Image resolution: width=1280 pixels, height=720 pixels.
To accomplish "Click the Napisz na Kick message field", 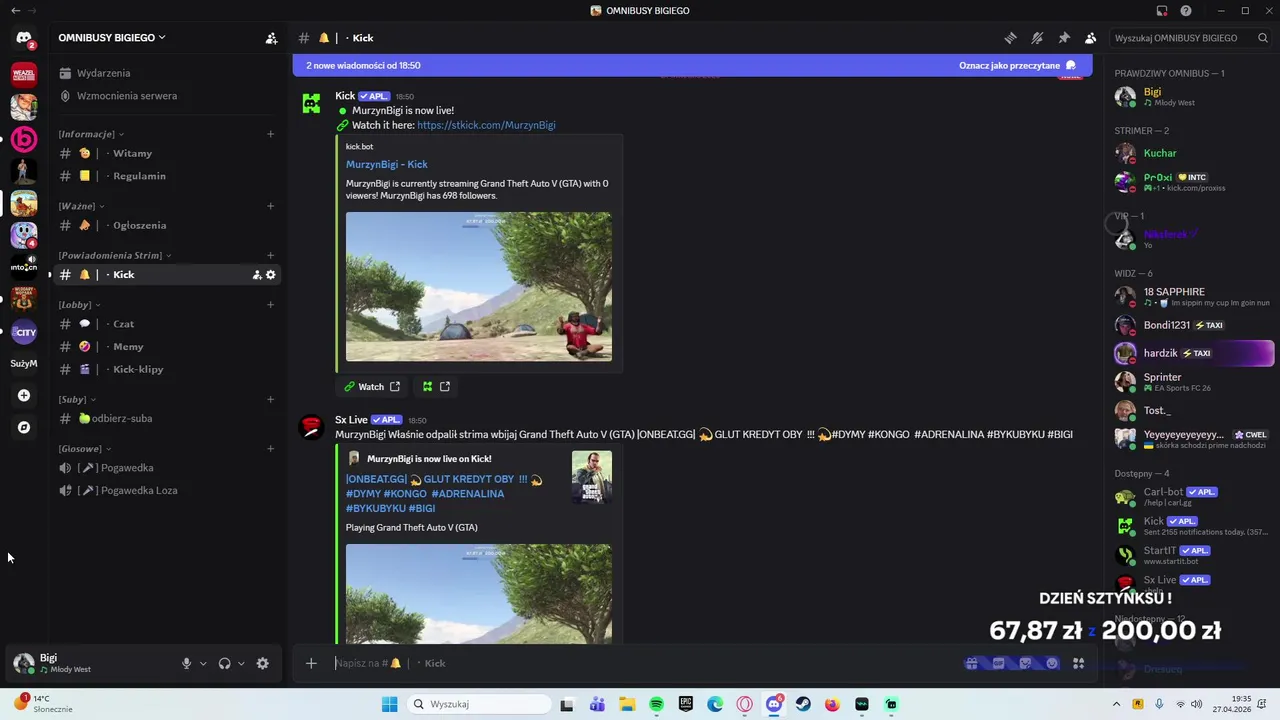I will click(640, 663).
